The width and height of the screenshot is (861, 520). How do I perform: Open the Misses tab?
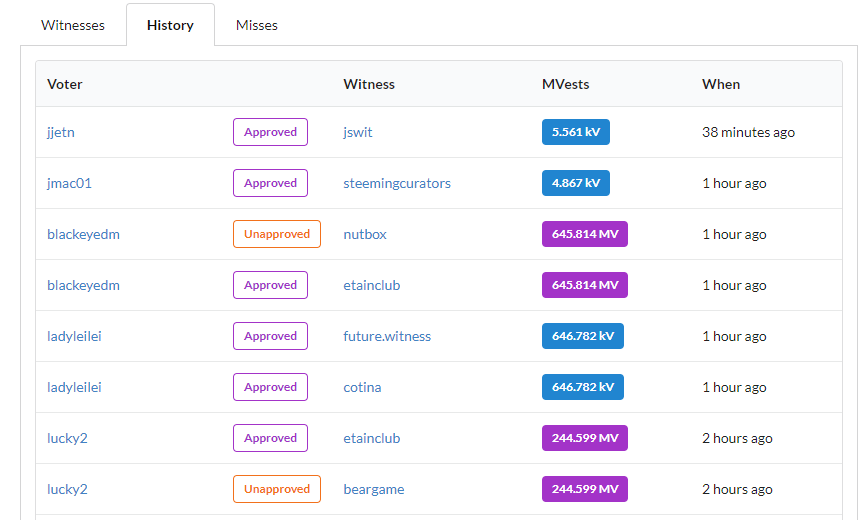tap(256, 25)
